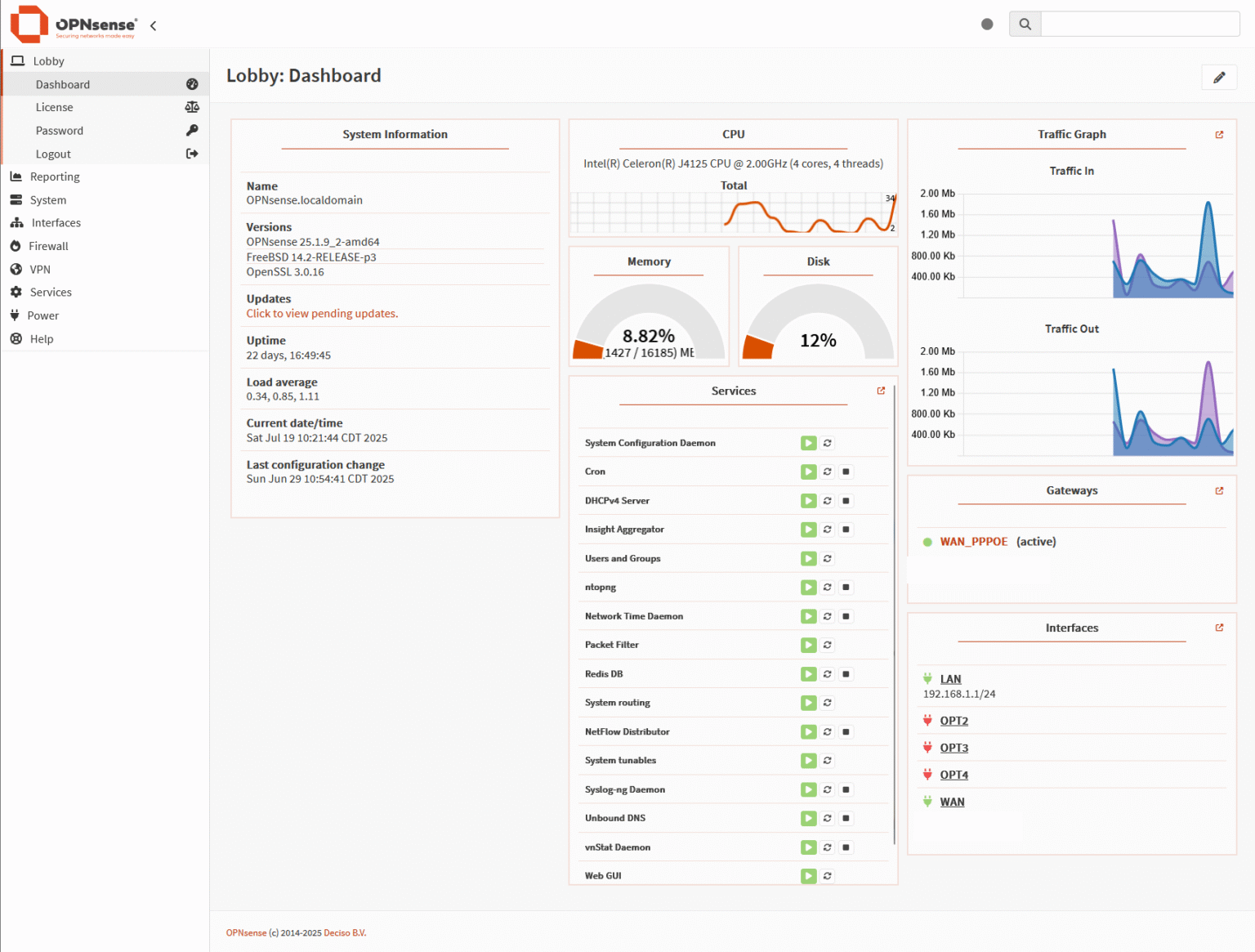
Task: Restart the Cron service
Action: (827, 472)
